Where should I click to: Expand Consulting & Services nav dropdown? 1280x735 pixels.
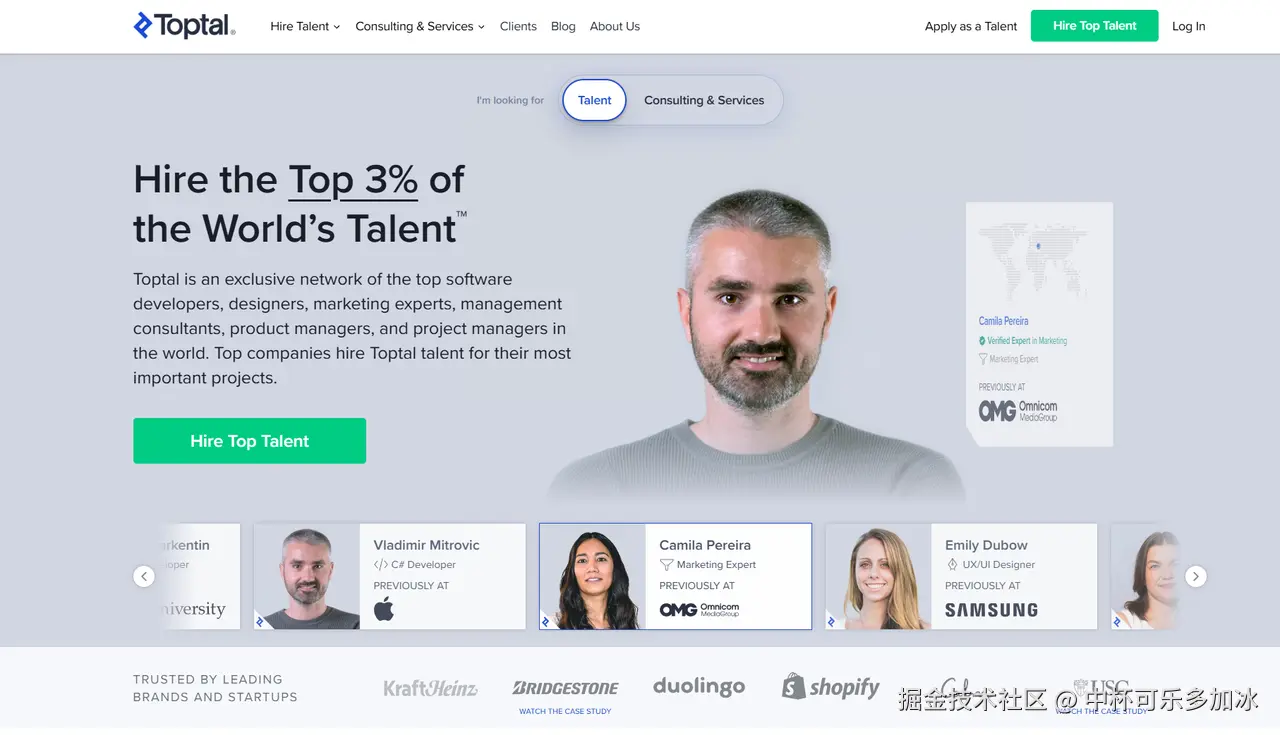point(420,26)
